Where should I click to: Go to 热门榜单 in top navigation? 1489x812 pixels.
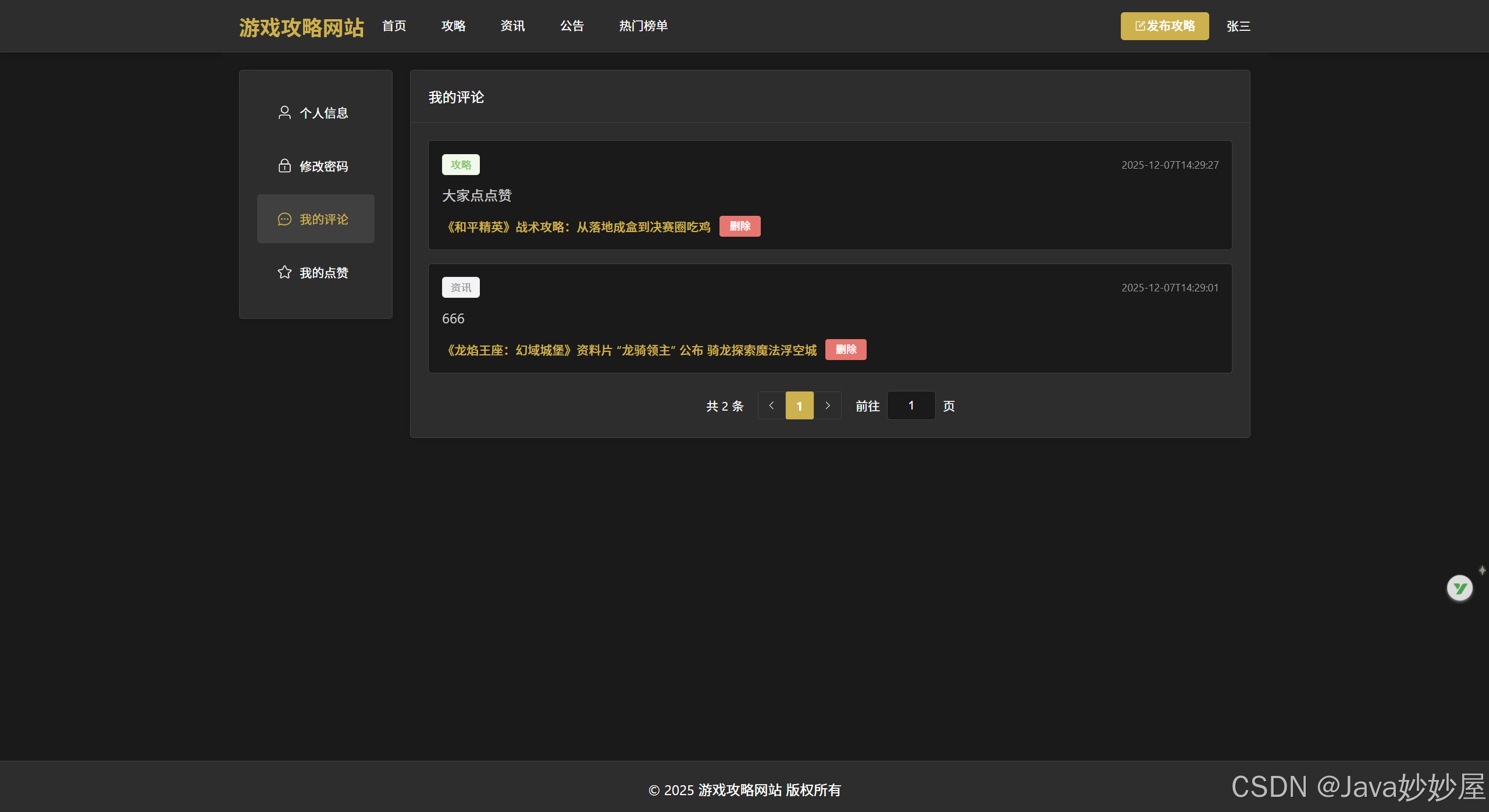click(643, 26)
